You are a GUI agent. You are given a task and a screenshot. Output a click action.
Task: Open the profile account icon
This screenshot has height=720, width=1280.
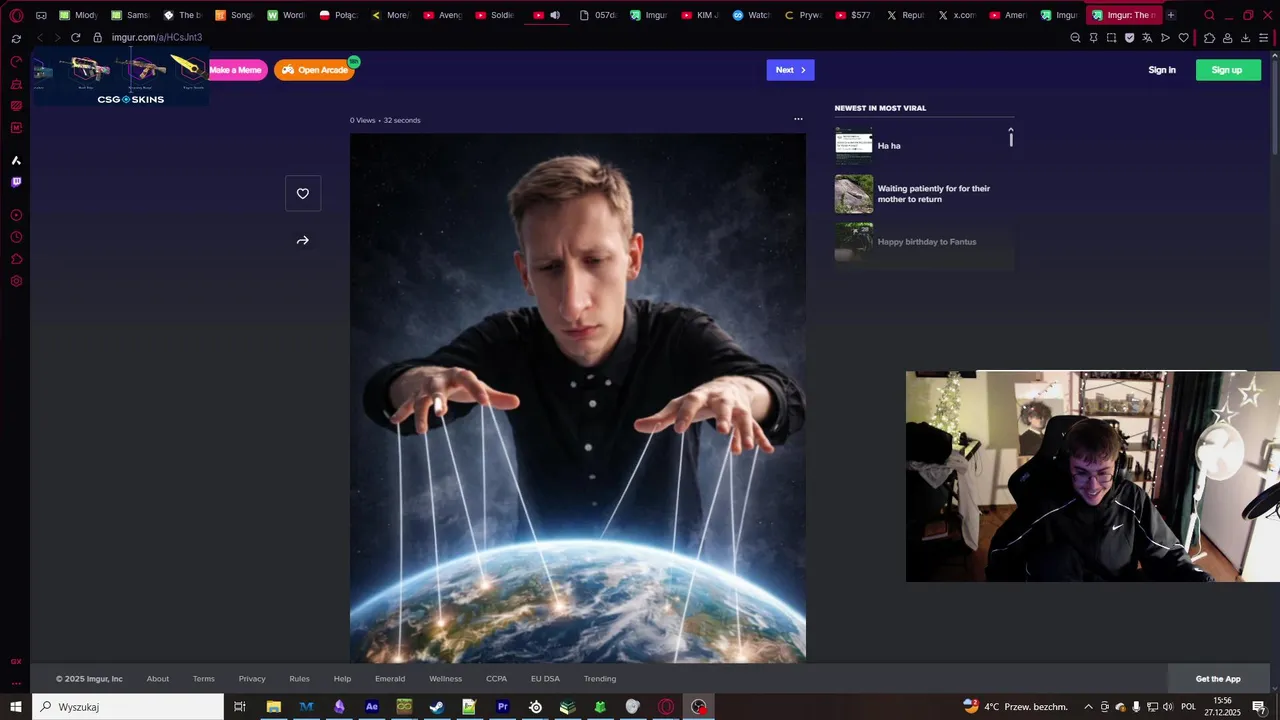coord(1227,38)
